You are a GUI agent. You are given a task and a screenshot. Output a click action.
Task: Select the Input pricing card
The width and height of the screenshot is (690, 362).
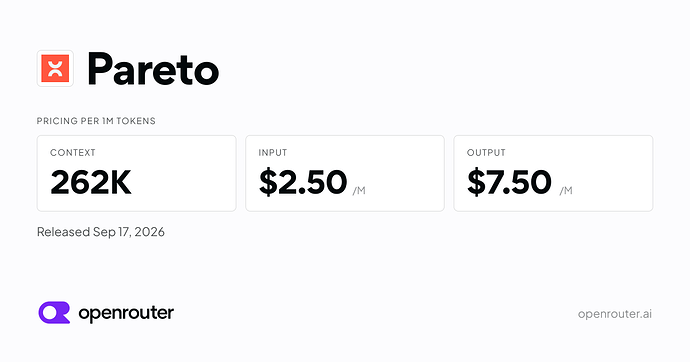(345, 173)
